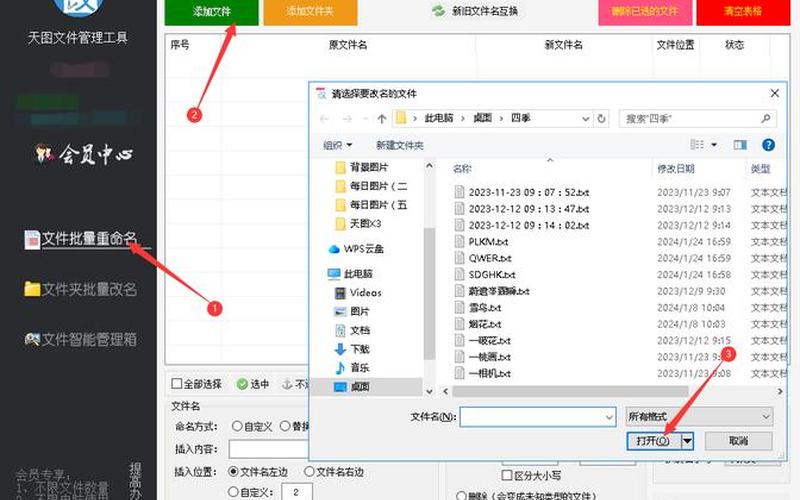Screen dimensions: 800x500
Task: Select WPS云盘 in navigation tree
Action: pos(356,249)
